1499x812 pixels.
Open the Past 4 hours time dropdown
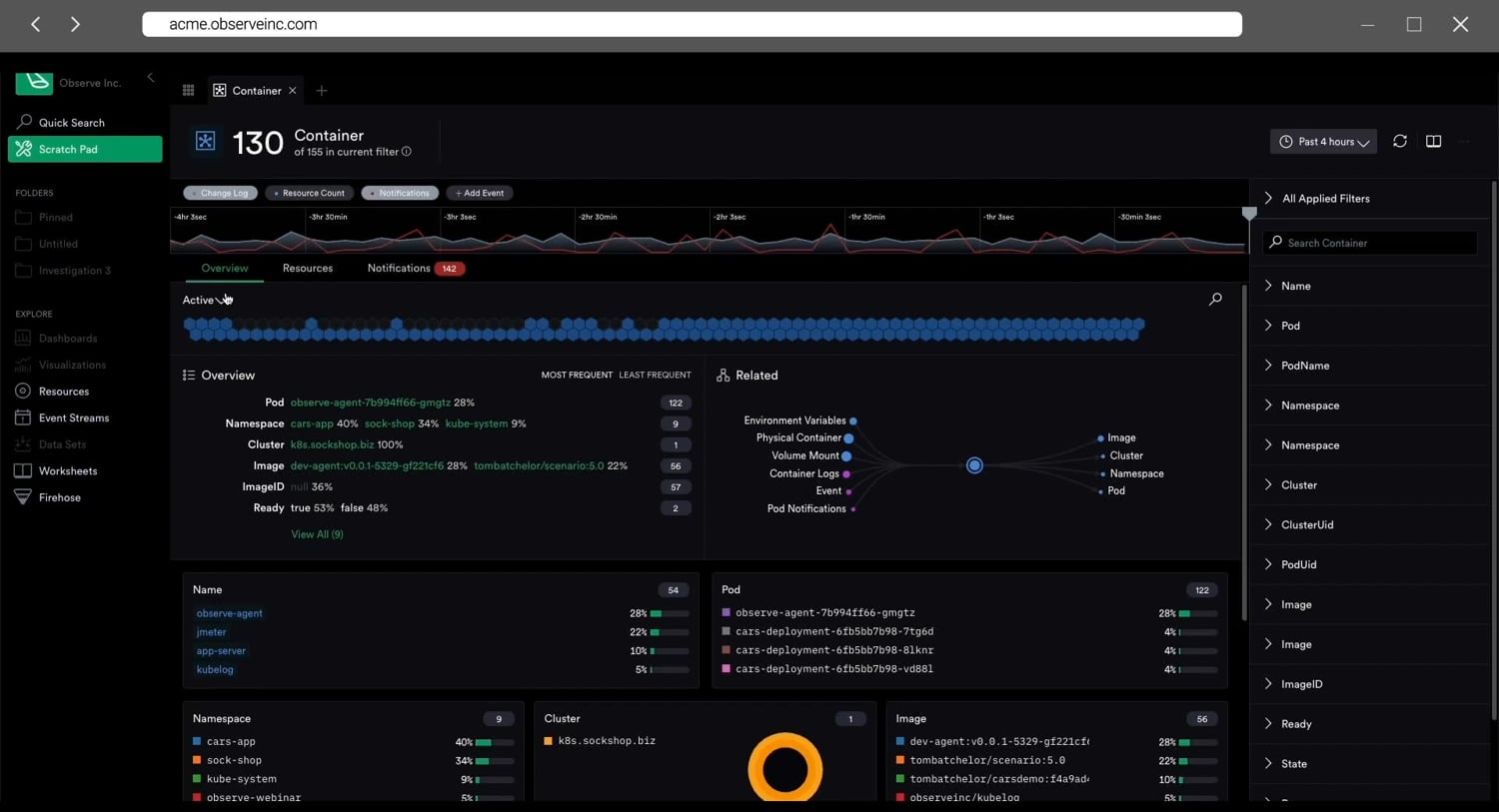click(x=1324, y=142)
